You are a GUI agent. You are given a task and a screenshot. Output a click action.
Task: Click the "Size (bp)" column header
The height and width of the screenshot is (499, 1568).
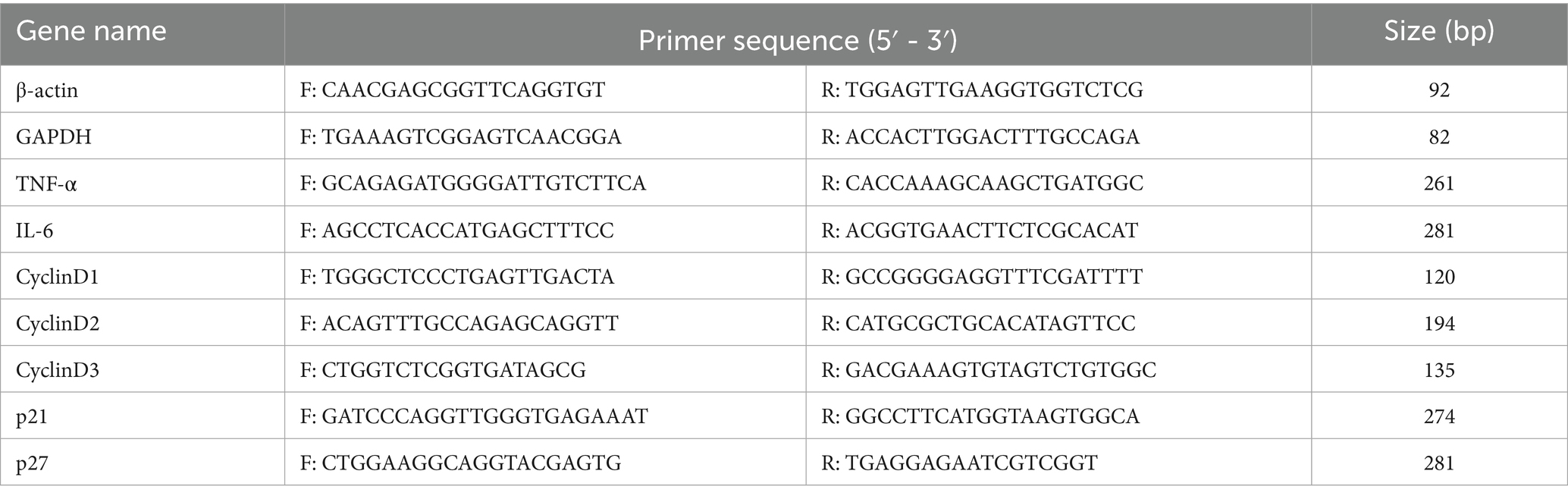[1438, 32]
